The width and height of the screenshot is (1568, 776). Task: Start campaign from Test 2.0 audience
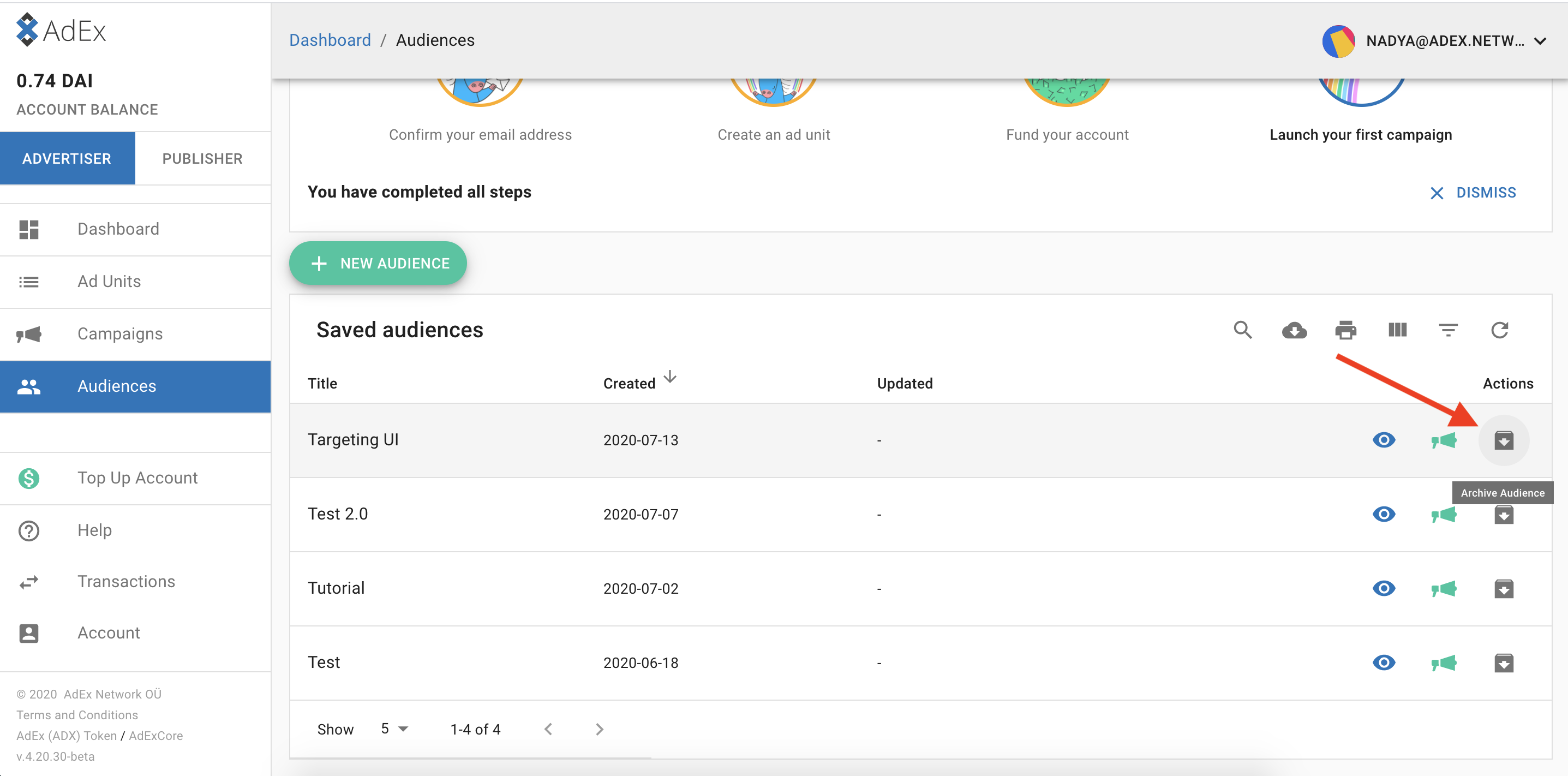(x=1443, y=515)
